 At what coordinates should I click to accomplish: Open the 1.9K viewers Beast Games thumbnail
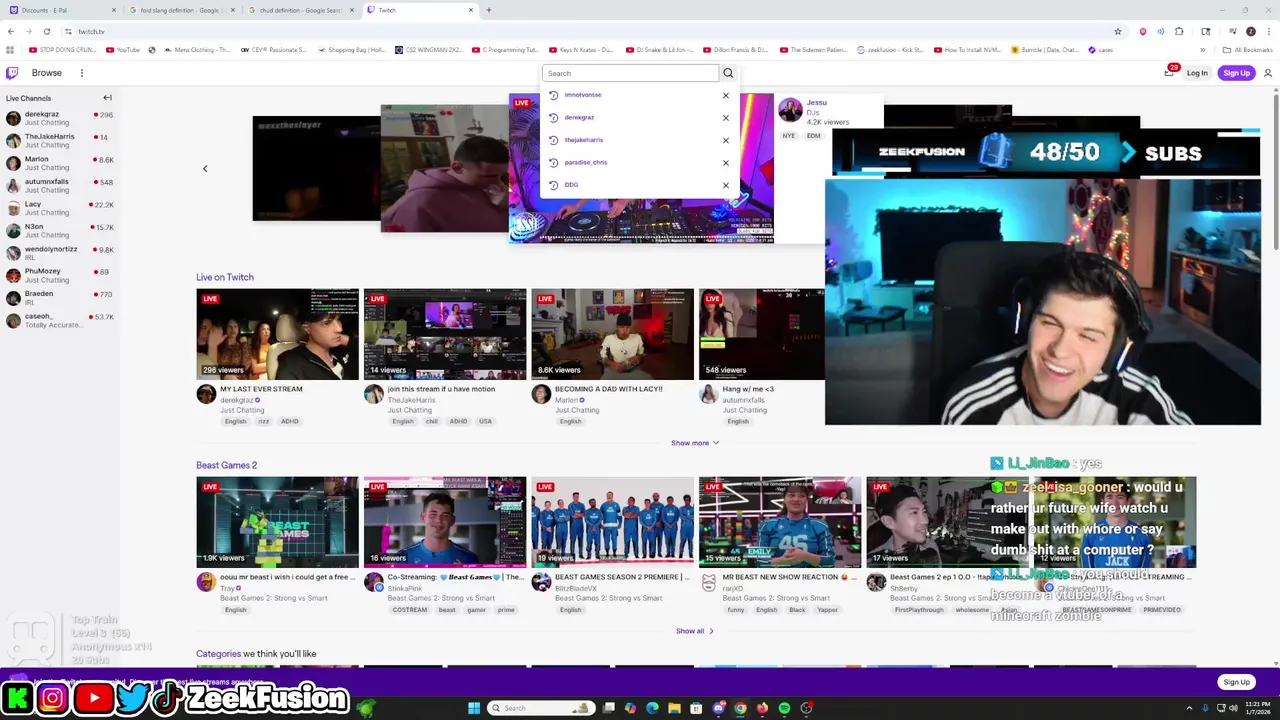[277, 522]
